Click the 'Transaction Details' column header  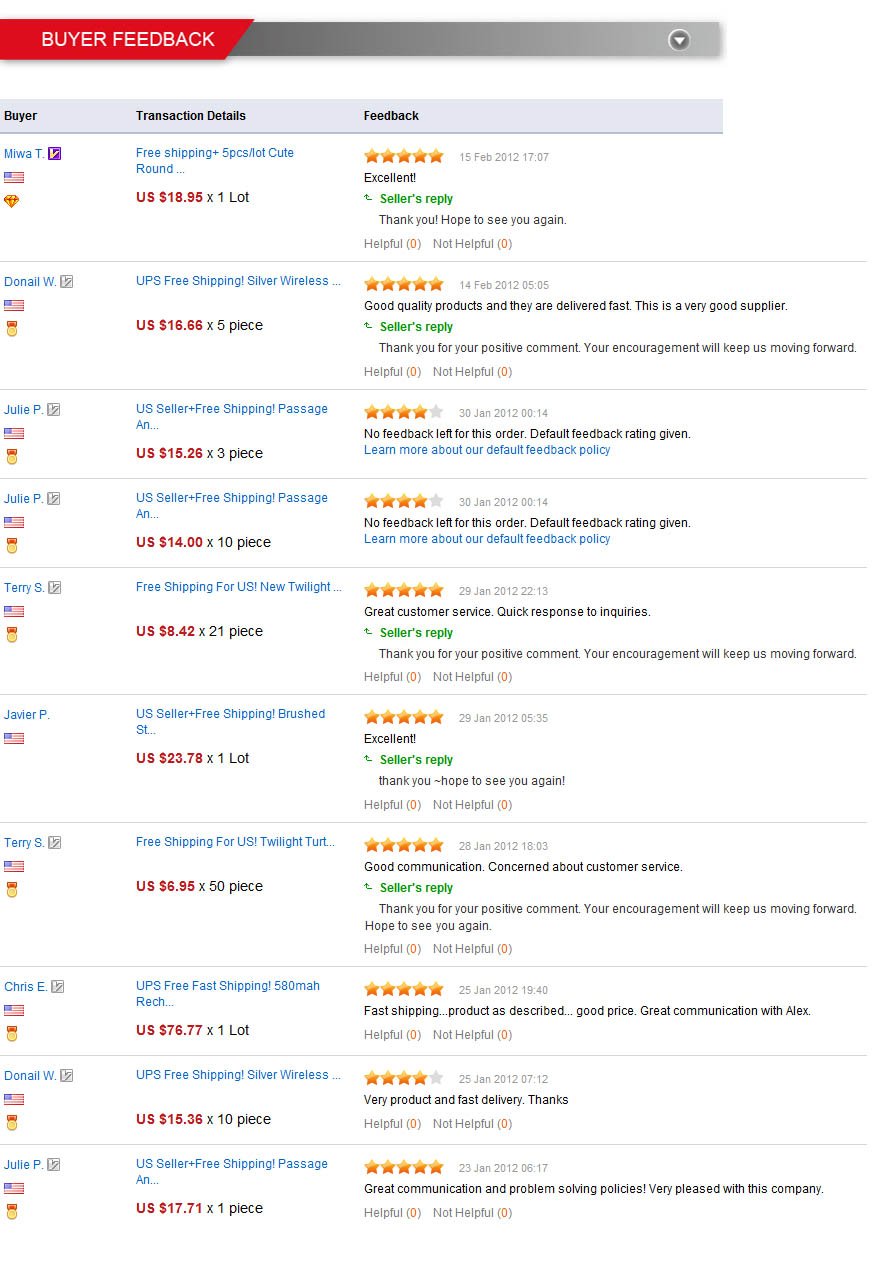click(x=191, y=116)
